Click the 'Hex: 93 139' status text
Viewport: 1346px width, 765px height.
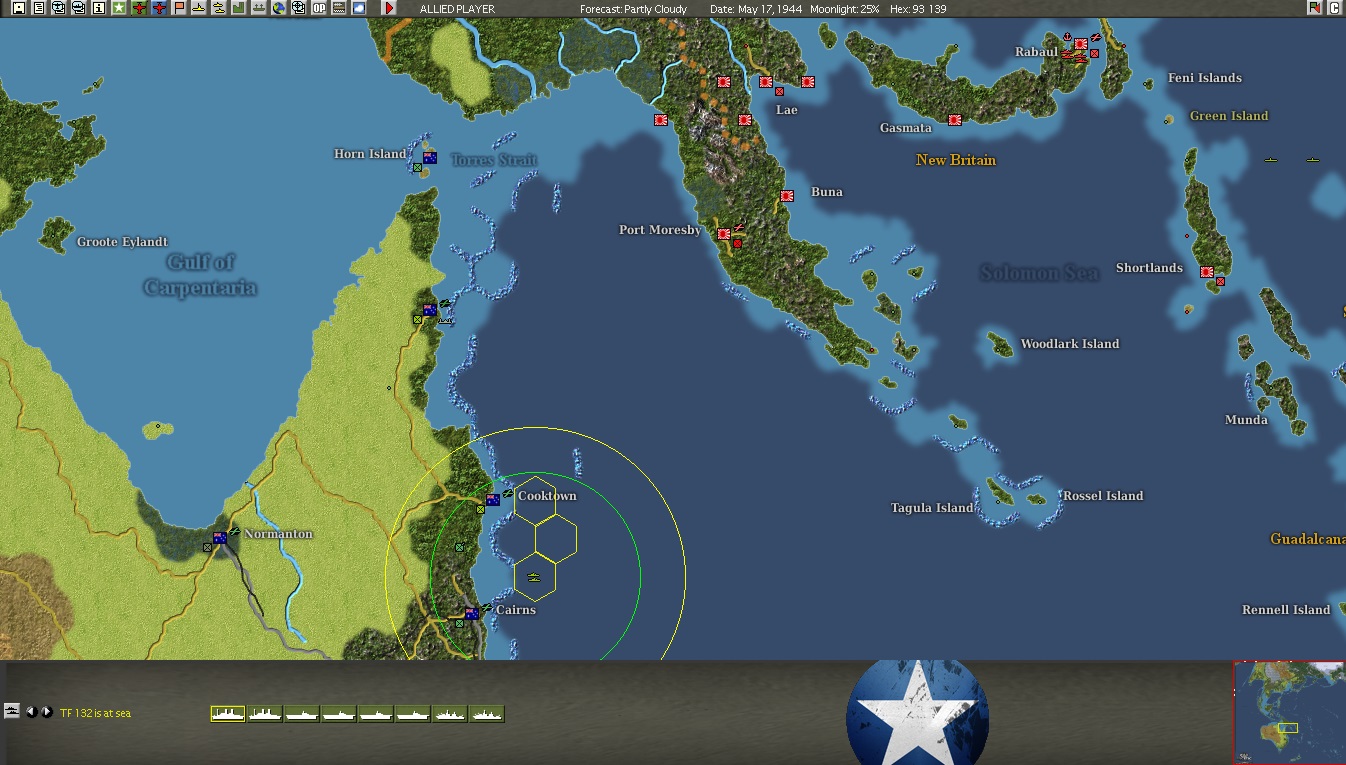click(x=919, y=9)
